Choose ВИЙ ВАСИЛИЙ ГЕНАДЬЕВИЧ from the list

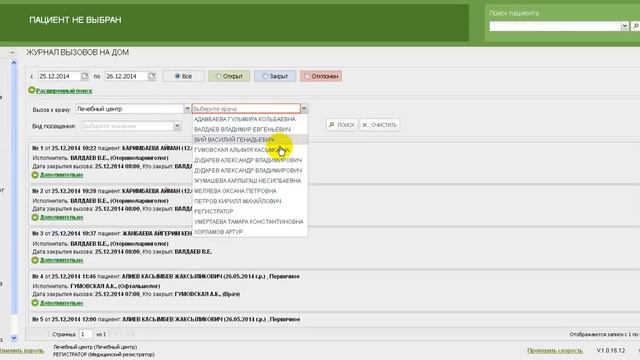250,140
